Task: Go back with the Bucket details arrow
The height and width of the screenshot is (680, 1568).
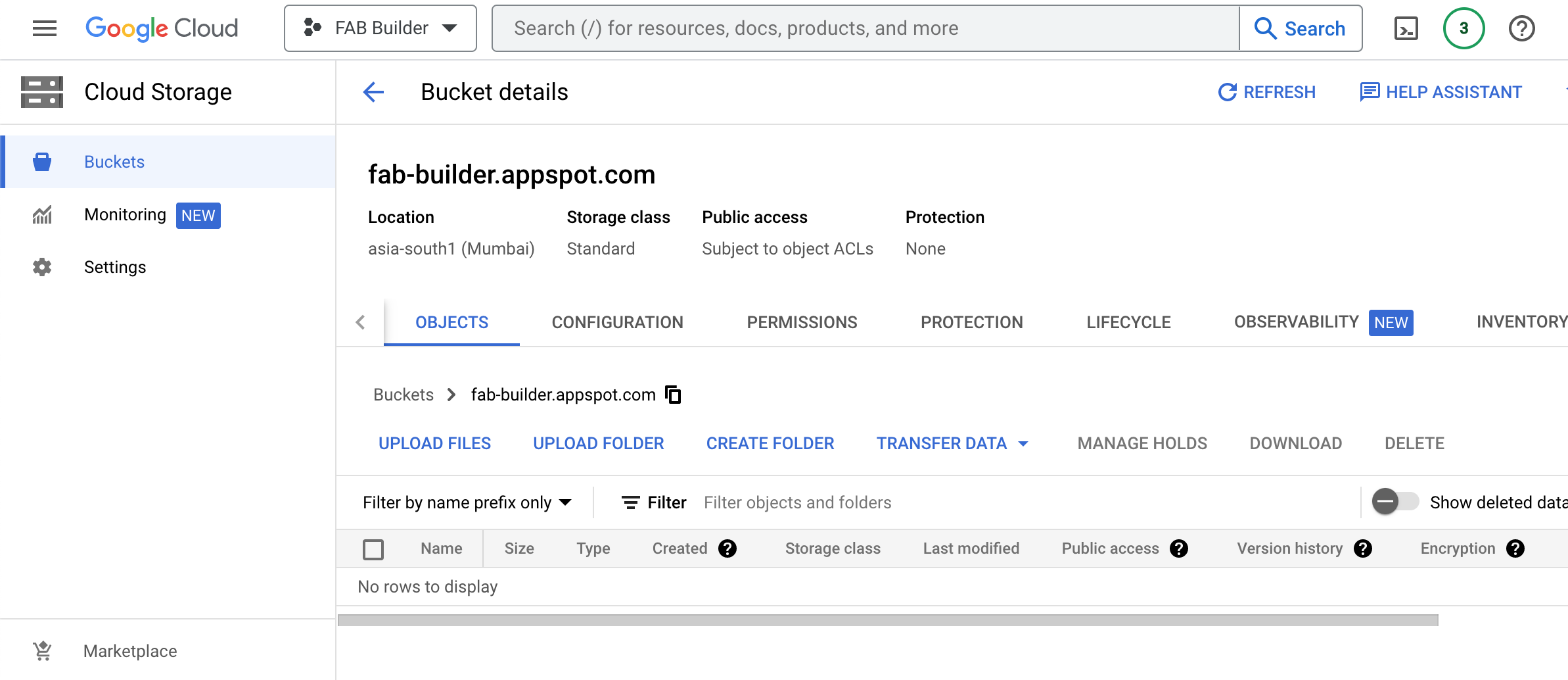Action: (373, 92)
